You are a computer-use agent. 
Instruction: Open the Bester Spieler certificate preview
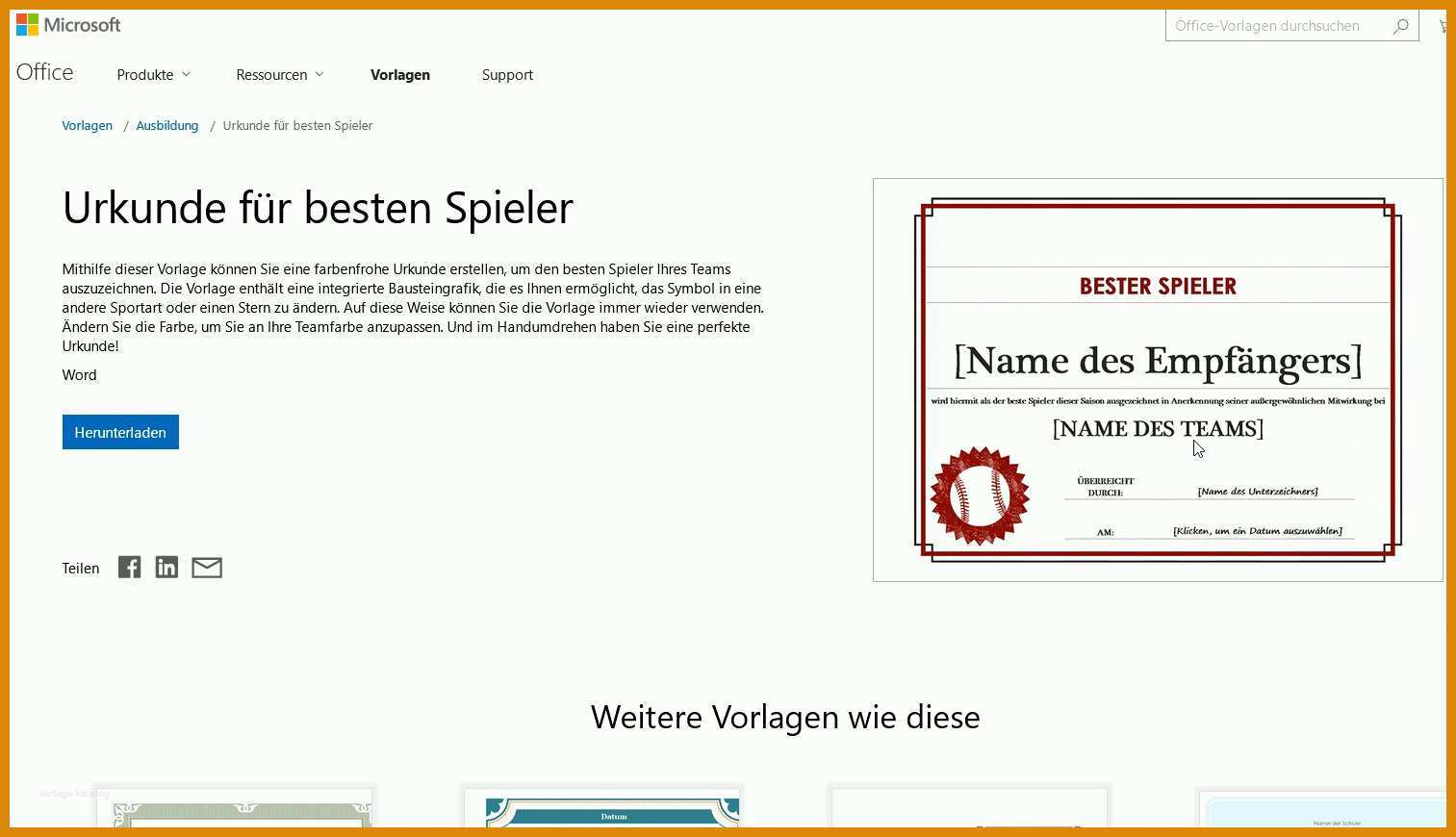pyautogui.click(x=1158, y=380)
